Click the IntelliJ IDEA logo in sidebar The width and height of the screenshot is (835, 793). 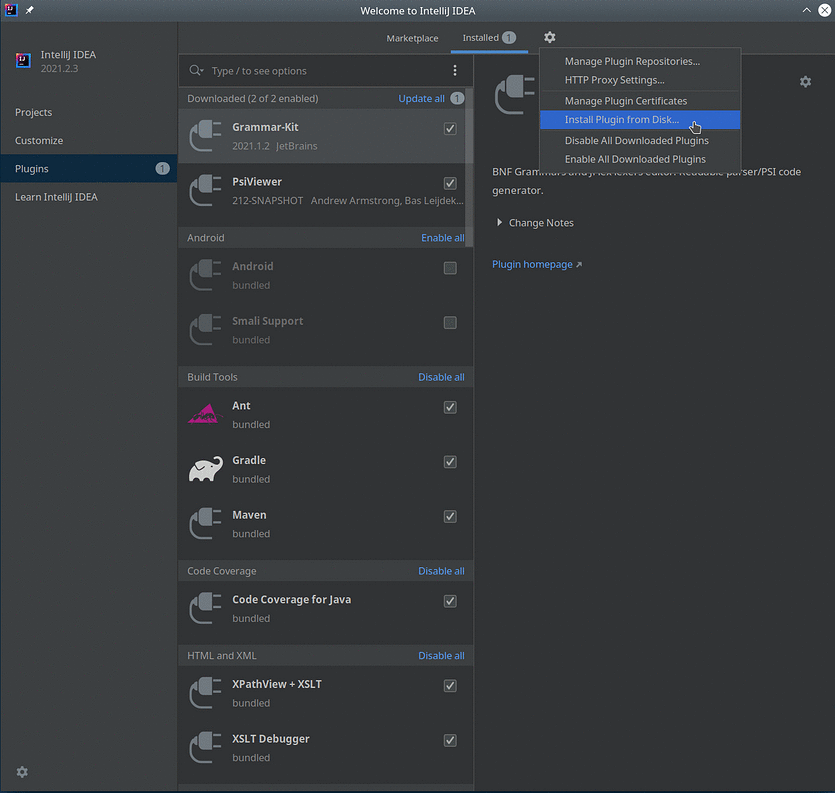tap(22, 60)
